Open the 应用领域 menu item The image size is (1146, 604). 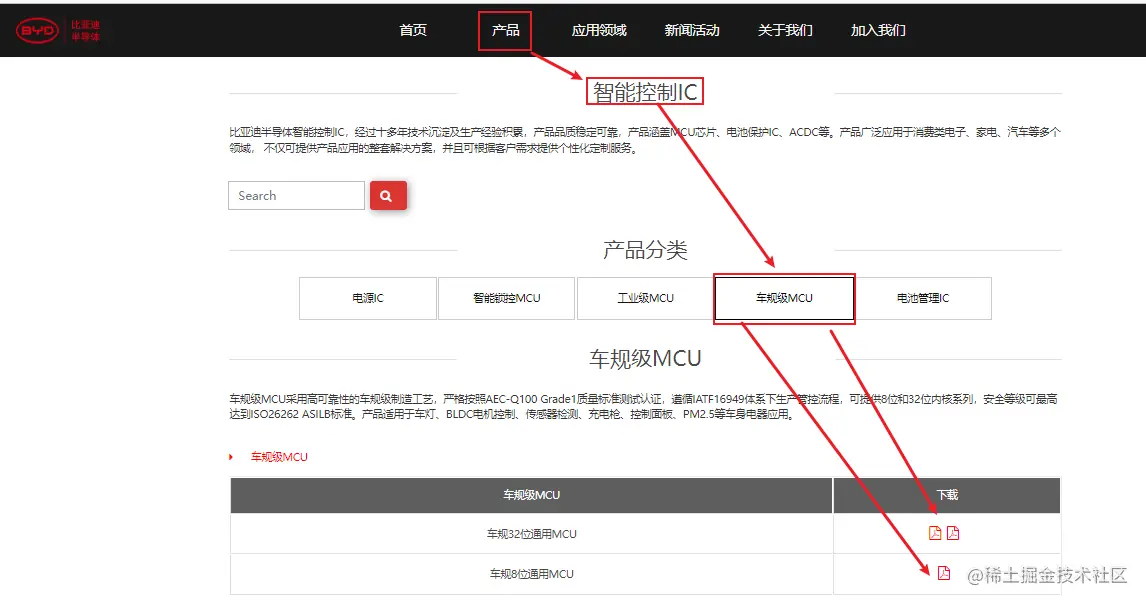[x=599, y=30]
